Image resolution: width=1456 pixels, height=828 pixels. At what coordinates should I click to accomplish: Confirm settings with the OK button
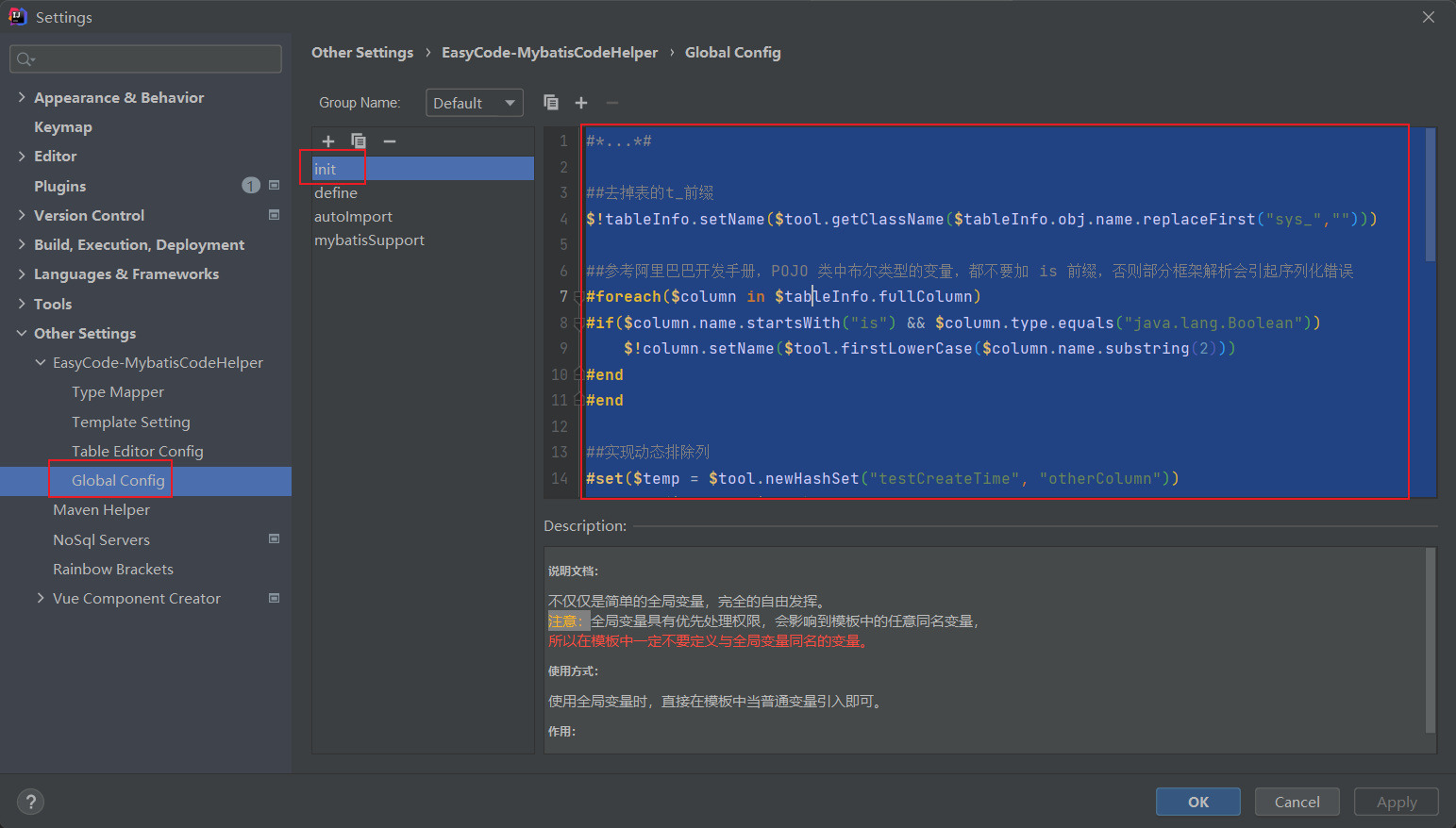[1198, 802]
